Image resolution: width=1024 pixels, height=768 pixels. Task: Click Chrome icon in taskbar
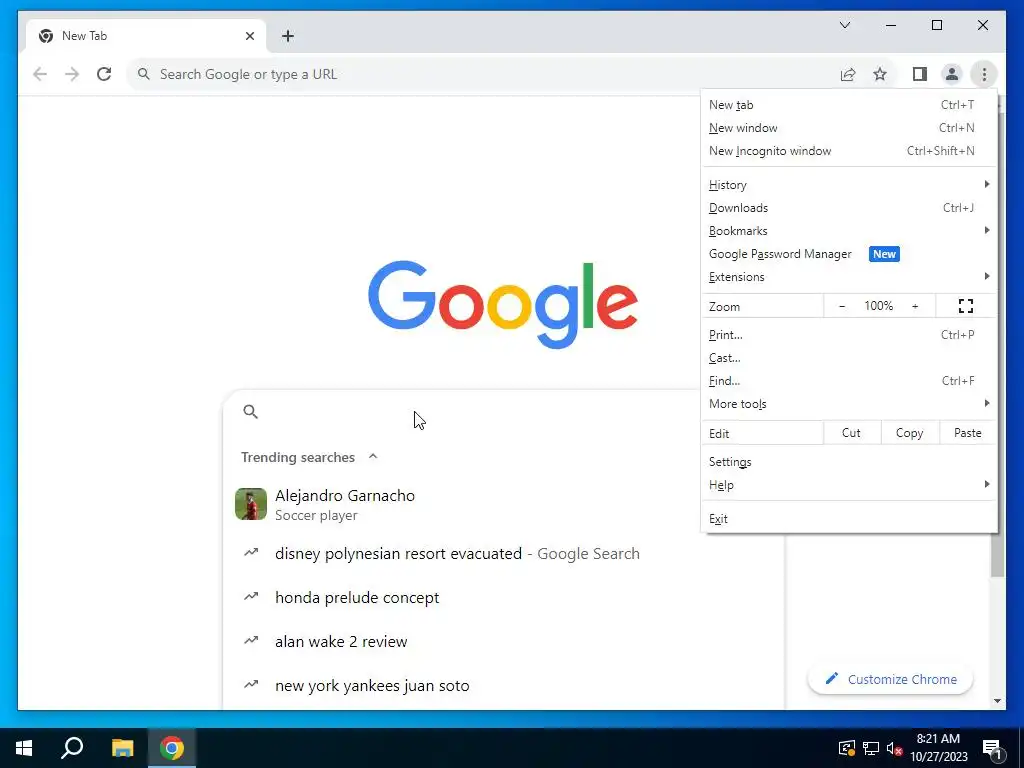coord(172,748)
